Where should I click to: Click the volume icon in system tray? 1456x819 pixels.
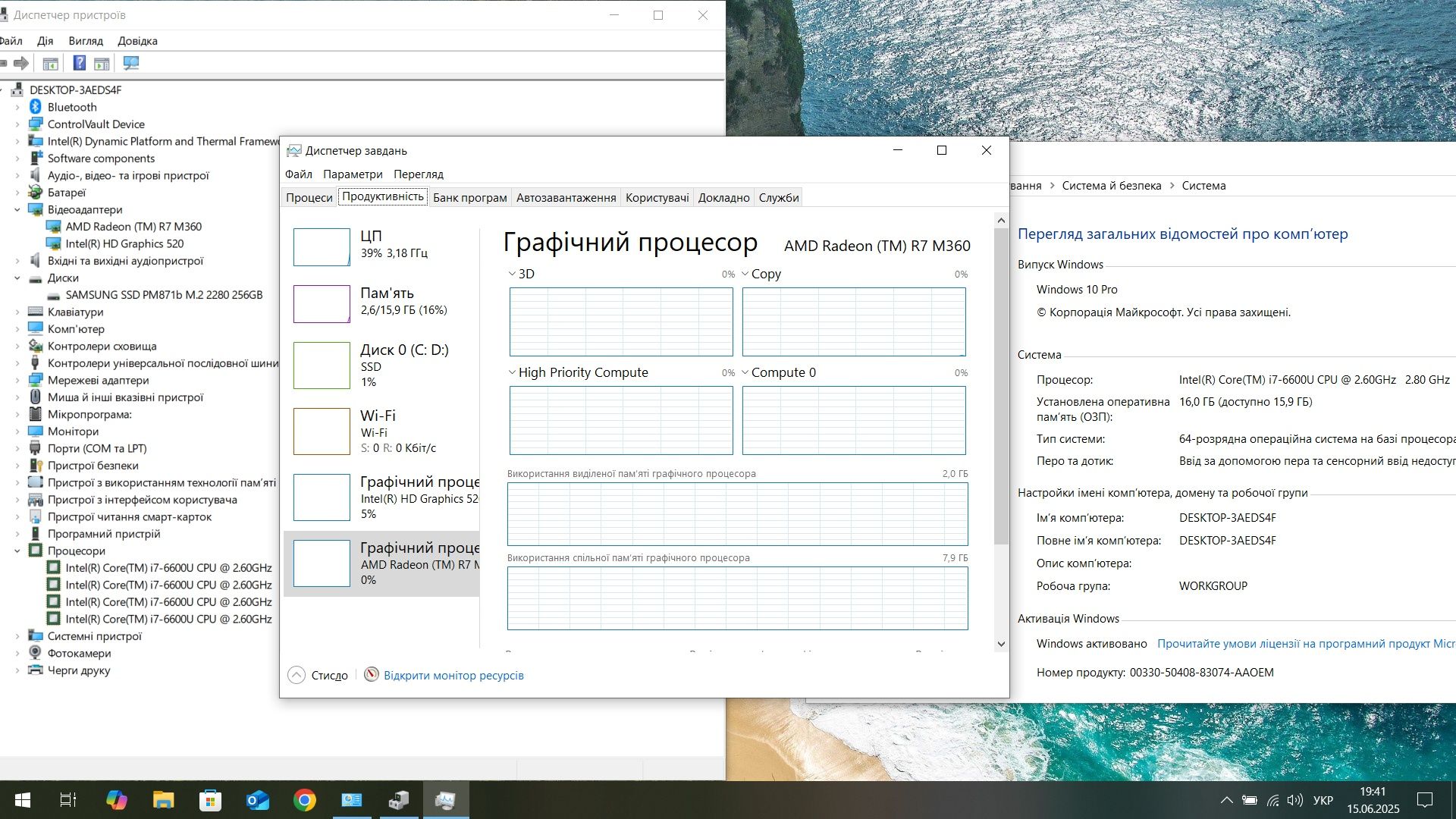pos(1295,800)
